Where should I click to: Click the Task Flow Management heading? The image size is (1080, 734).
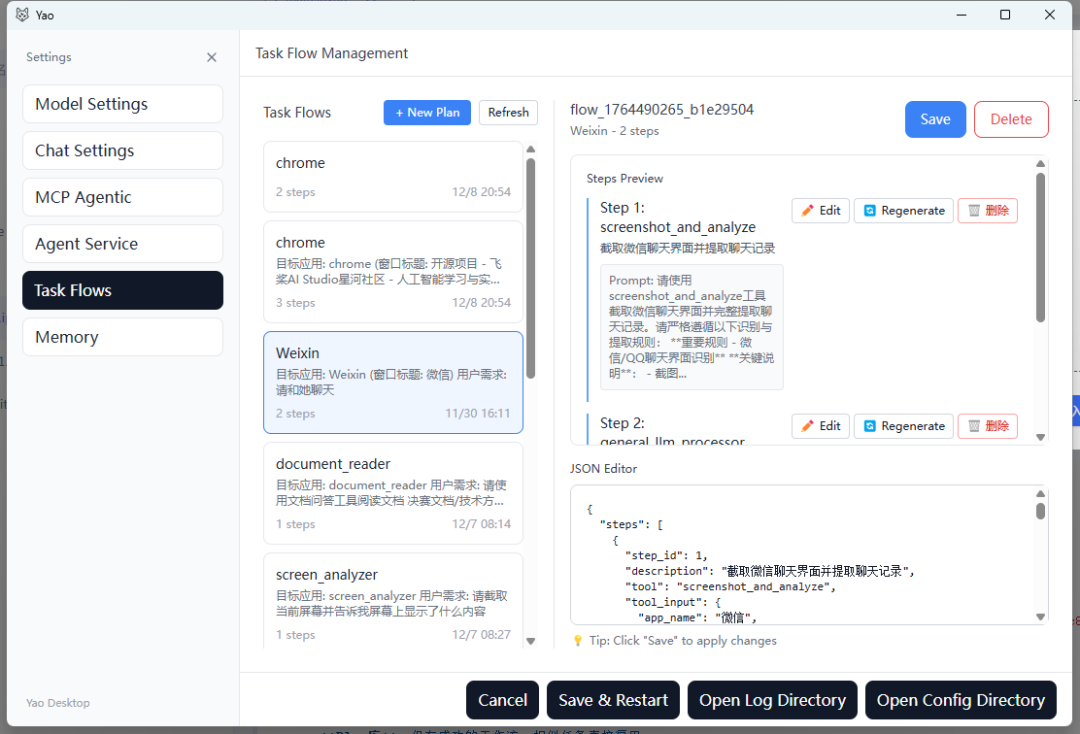[331, 53]
